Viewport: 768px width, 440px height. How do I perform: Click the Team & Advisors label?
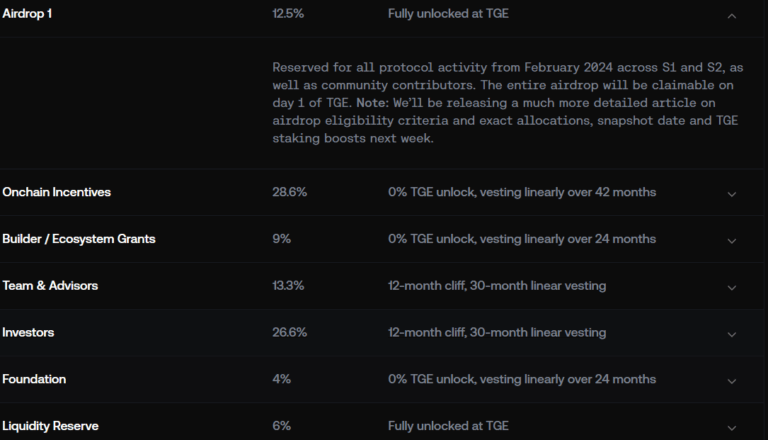click(50, 286)
